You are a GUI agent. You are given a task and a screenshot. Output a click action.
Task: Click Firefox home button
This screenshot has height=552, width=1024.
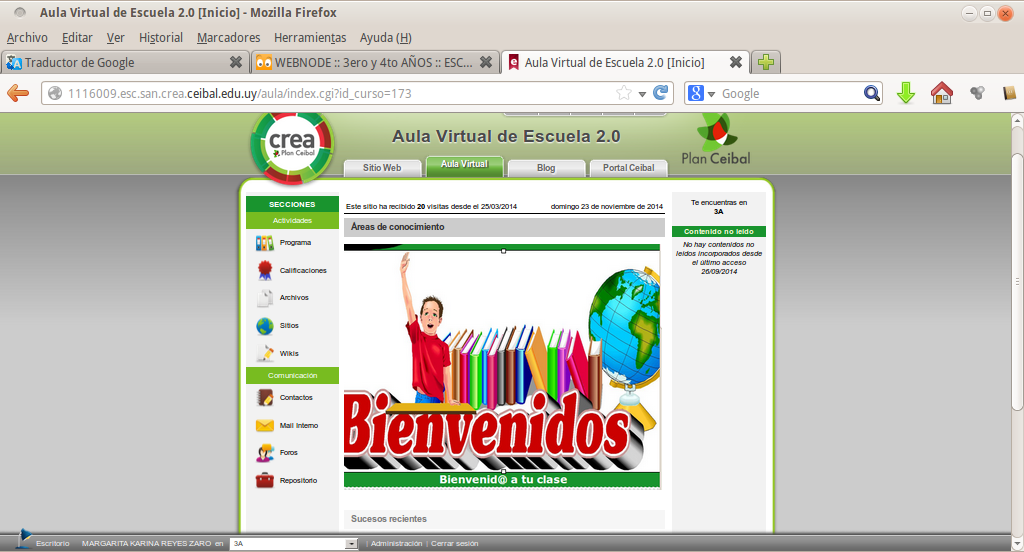click(941, 93)
